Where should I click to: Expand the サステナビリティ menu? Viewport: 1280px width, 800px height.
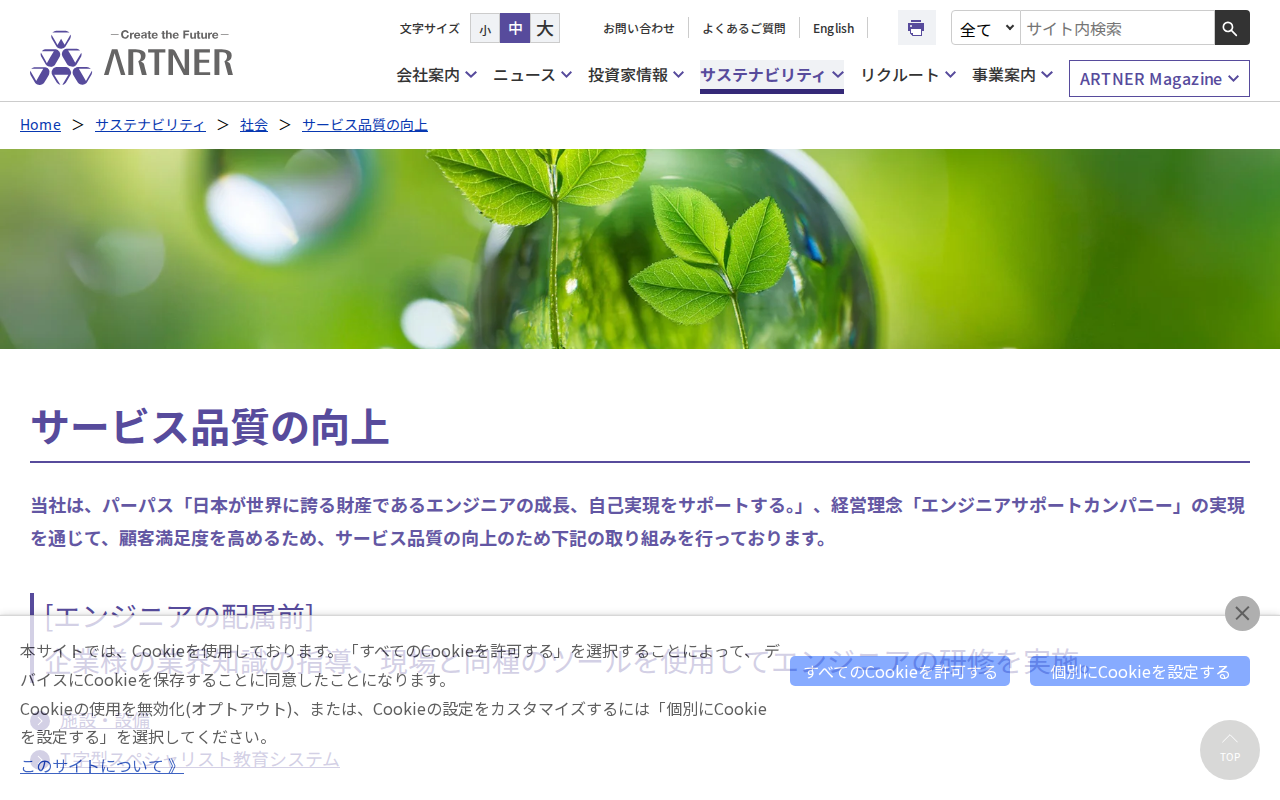[772, 75]
